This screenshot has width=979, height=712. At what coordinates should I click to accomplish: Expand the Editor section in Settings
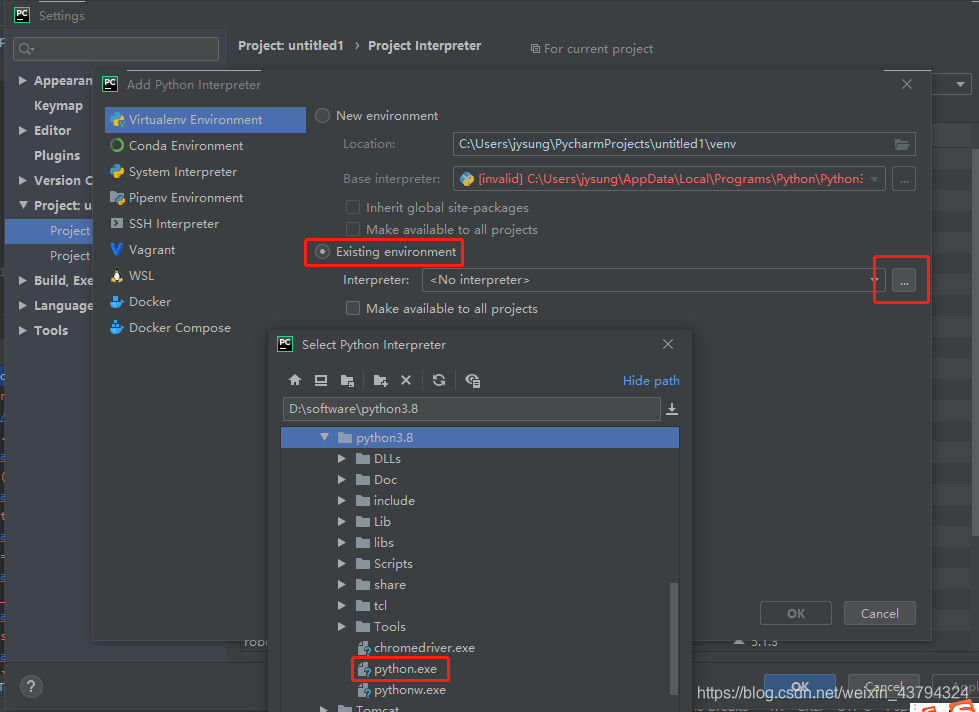pyautogui.click(x=22, y=131)
